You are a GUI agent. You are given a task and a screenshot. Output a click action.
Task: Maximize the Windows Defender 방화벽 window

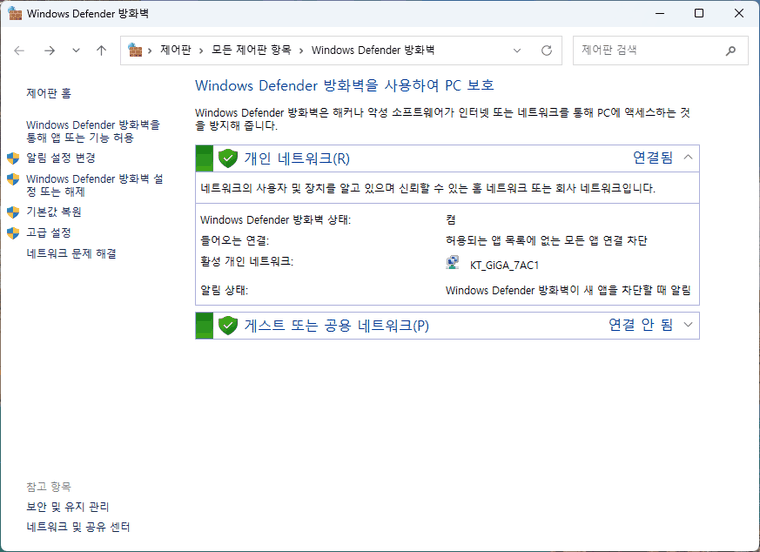699,14
